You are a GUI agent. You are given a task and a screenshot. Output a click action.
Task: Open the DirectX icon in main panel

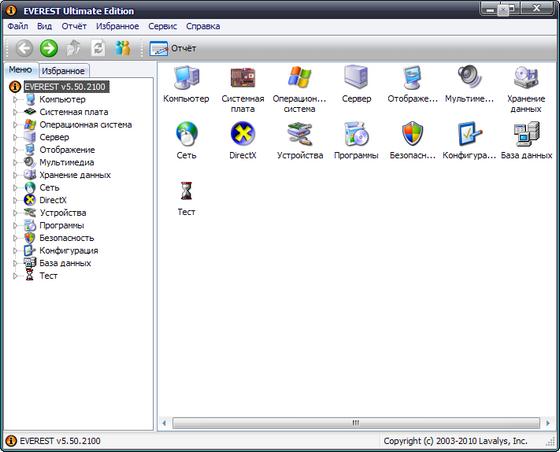(242, 134)
